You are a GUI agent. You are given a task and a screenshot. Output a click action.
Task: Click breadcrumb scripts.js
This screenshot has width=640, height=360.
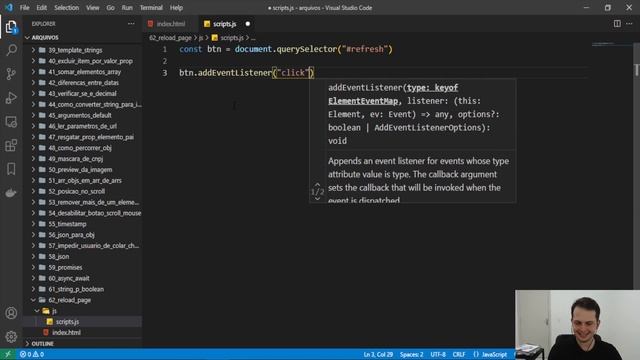coord(228,38)
